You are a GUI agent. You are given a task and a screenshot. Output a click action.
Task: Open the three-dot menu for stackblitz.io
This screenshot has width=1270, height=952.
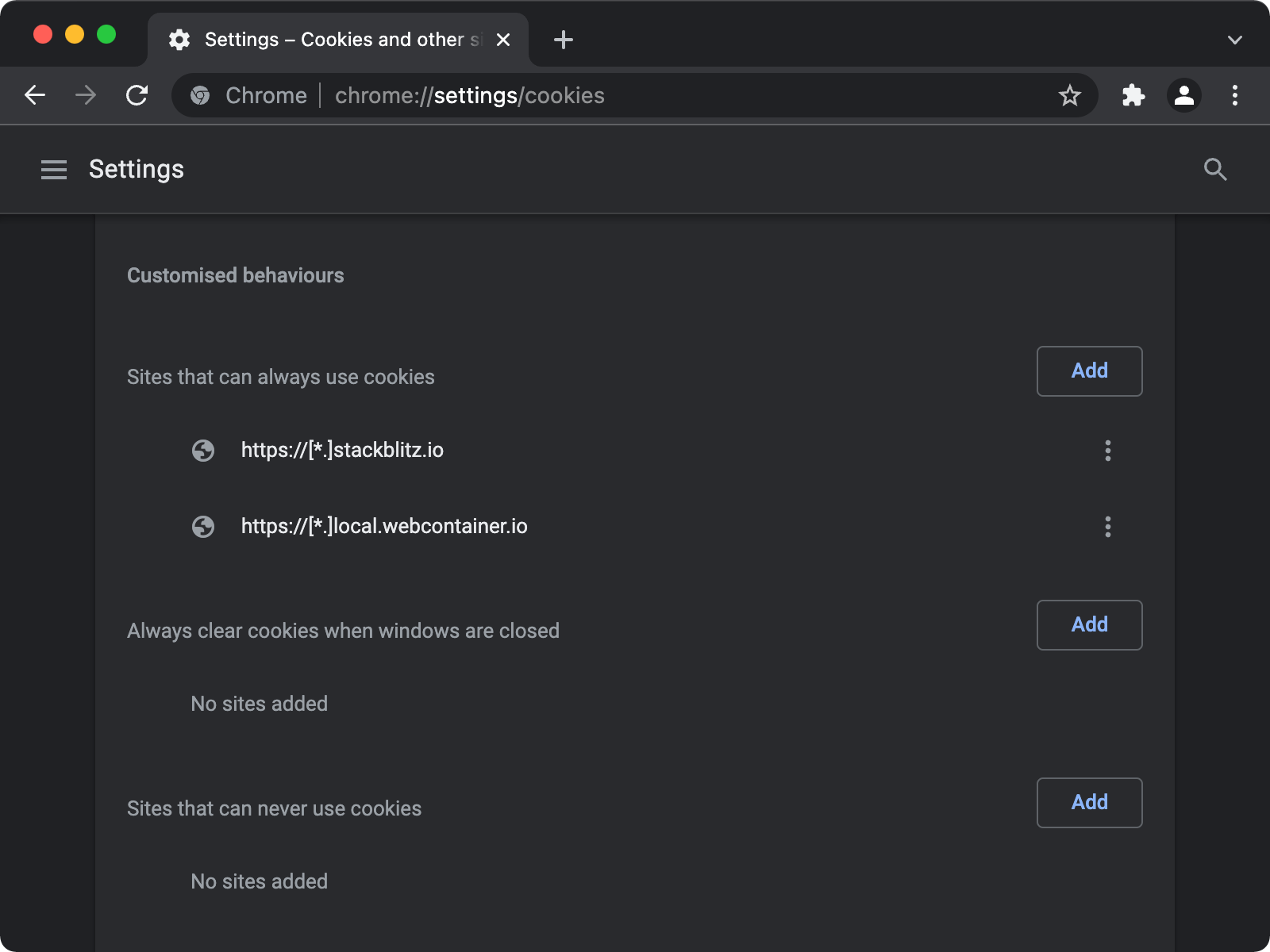coord(1108,451)
